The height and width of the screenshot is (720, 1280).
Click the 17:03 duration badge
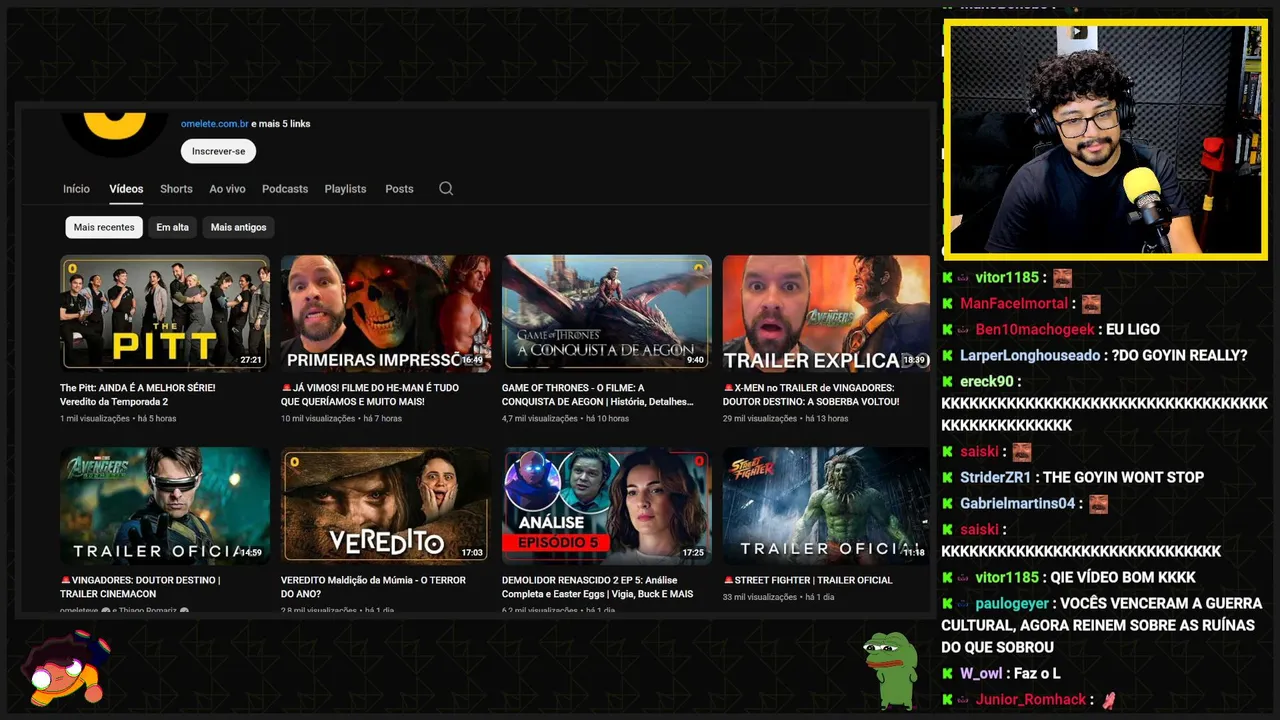[472, 552]
